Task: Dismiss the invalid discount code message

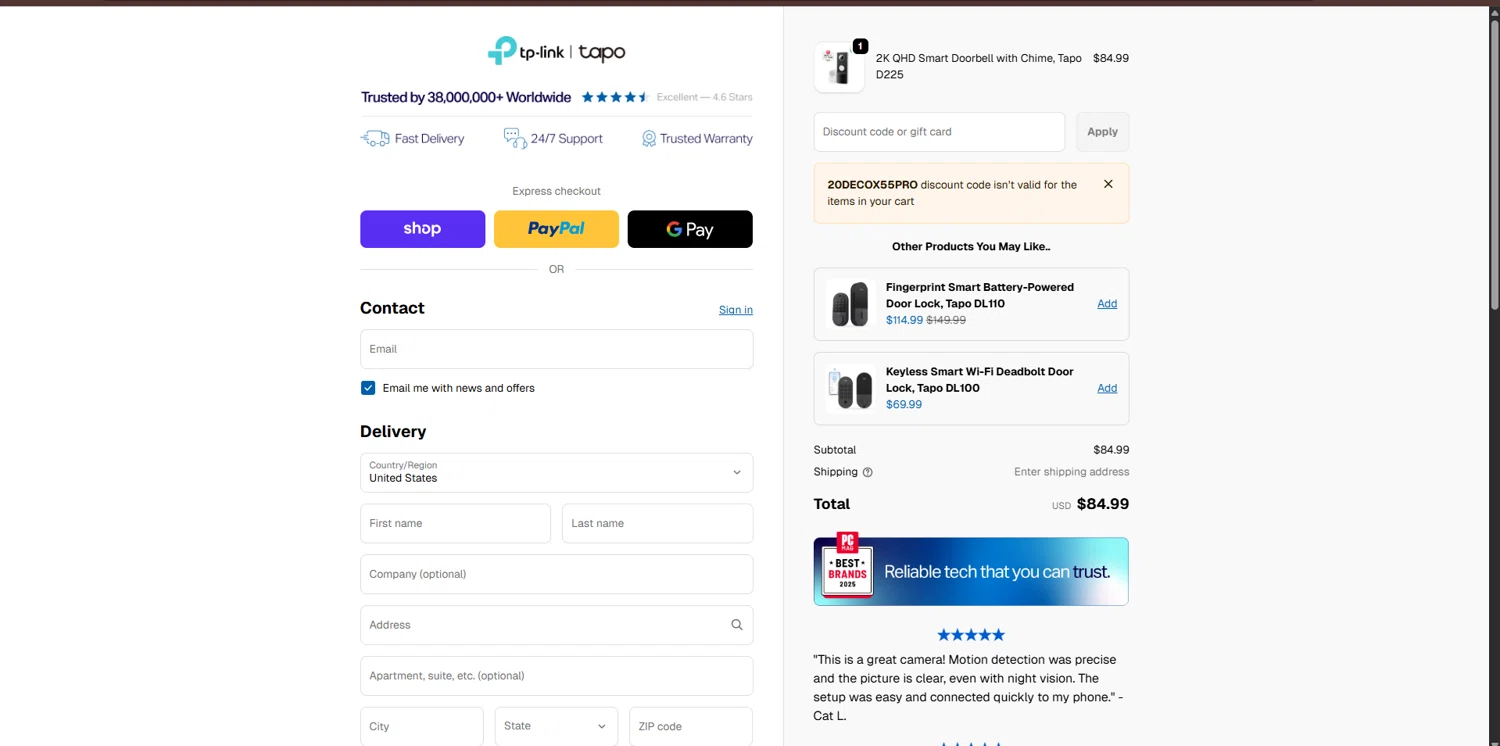Action: [1108, 184]
